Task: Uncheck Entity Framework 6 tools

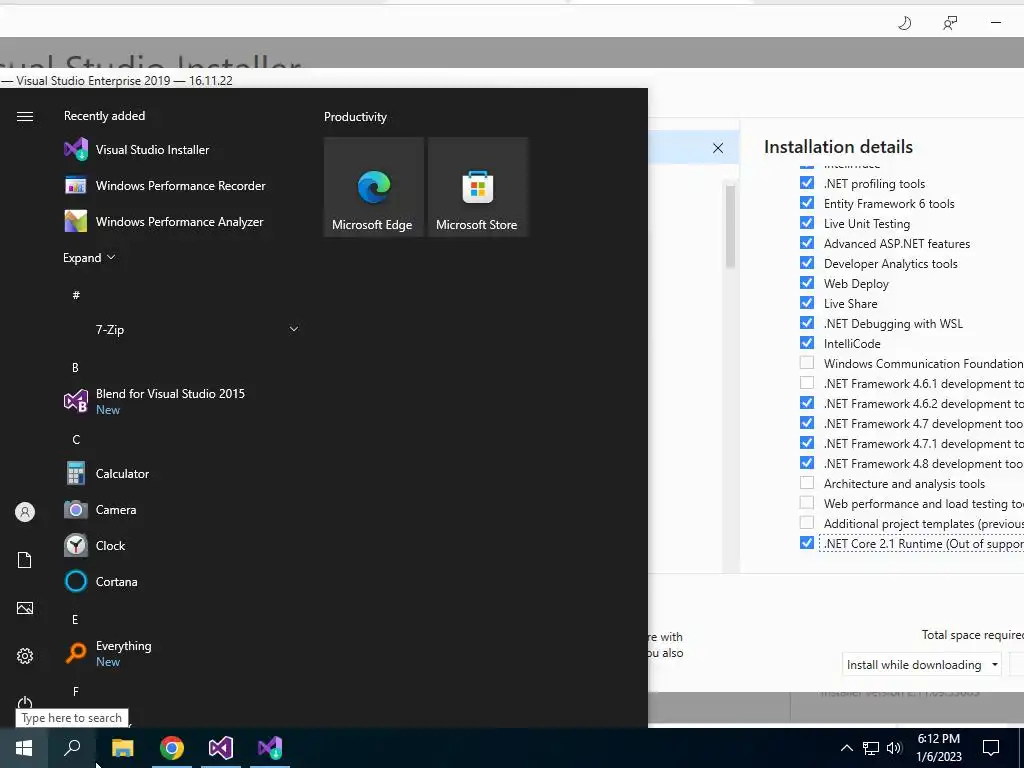Action: pyautogui.click(x=807, y=203)
